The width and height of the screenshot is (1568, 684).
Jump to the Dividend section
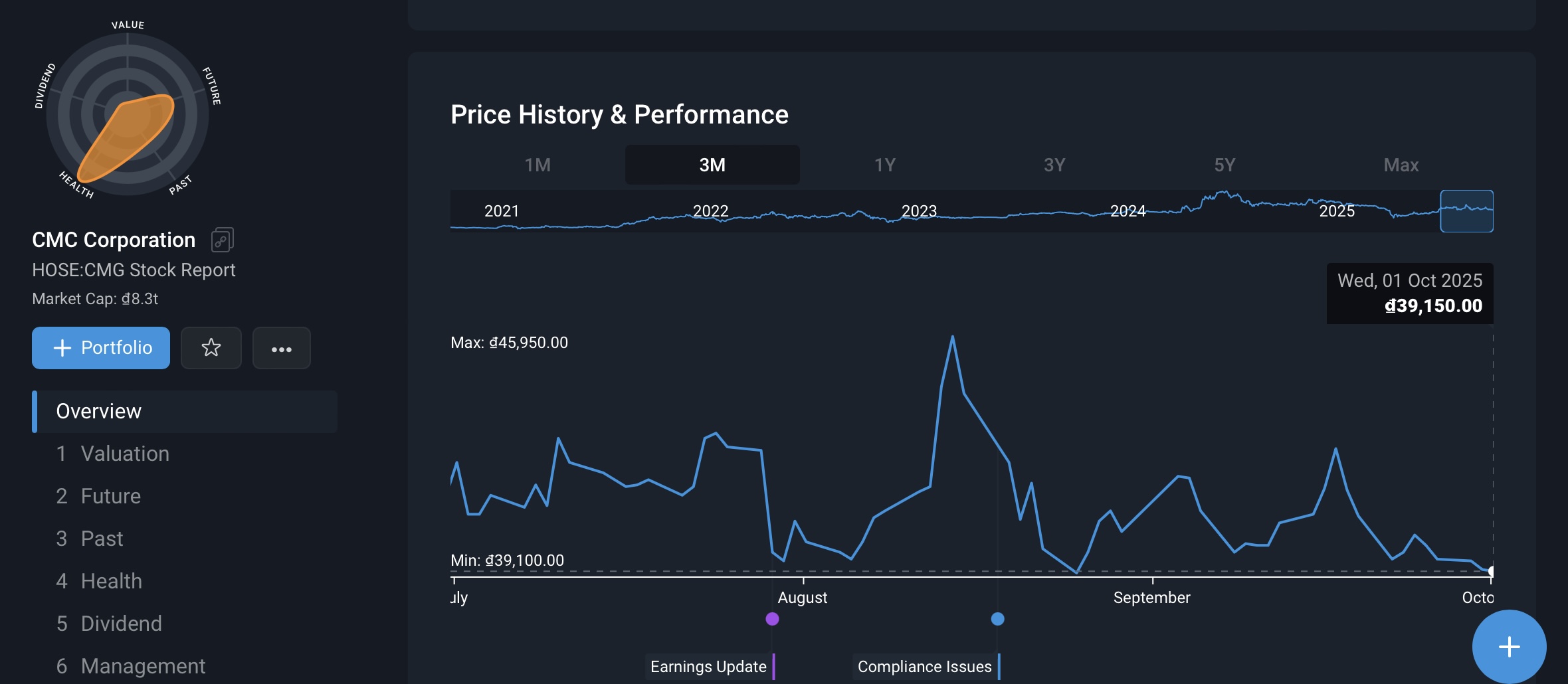(121, 624)
